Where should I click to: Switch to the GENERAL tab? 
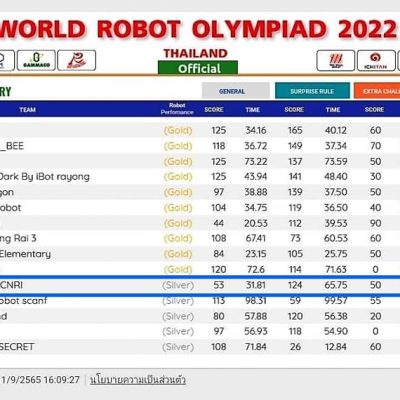click(x=236, y=91)
